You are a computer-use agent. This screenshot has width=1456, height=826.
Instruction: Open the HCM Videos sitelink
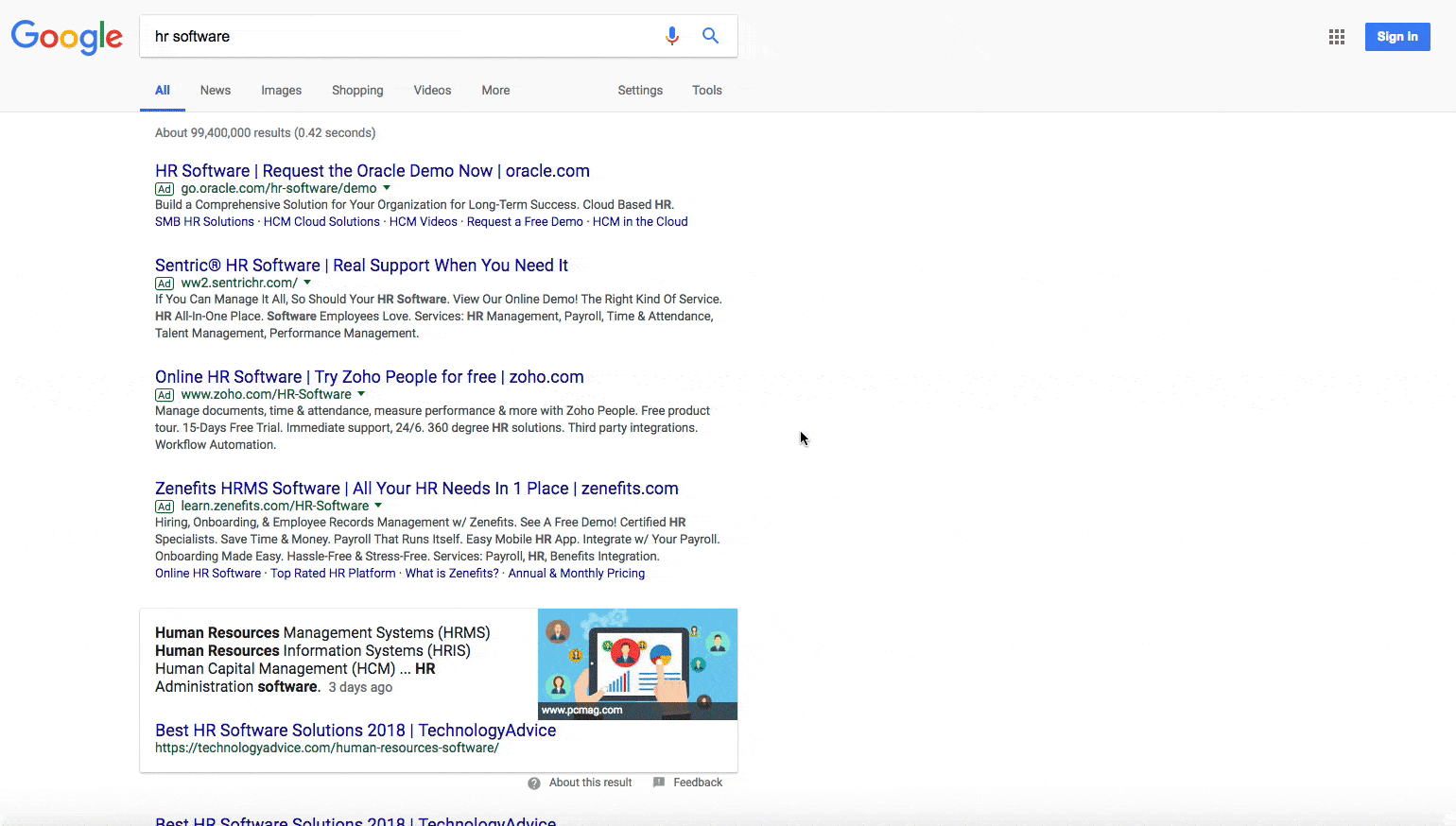click(x=424, y=222)
